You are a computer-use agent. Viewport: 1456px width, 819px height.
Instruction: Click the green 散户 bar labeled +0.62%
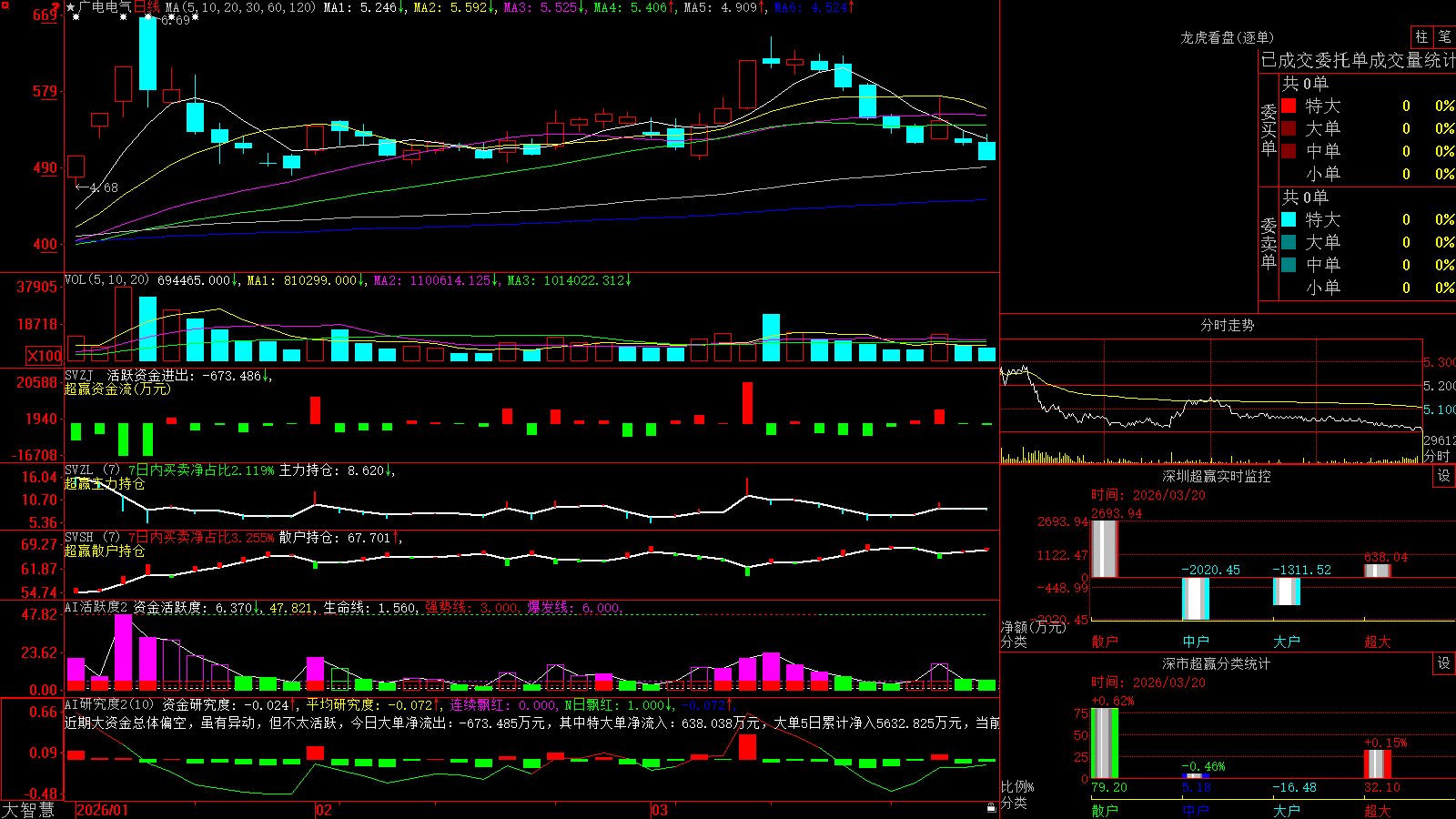click(1104, 743)
